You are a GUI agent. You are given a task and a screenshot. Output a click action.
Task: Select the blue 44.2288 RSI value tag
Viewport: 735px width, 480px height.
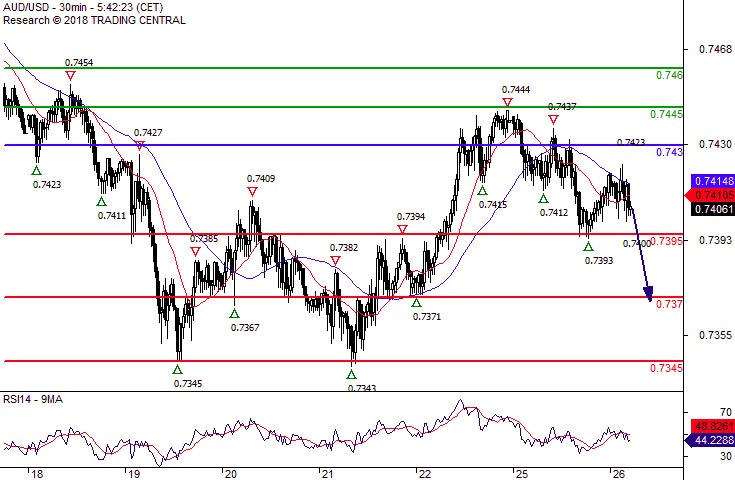710,440
